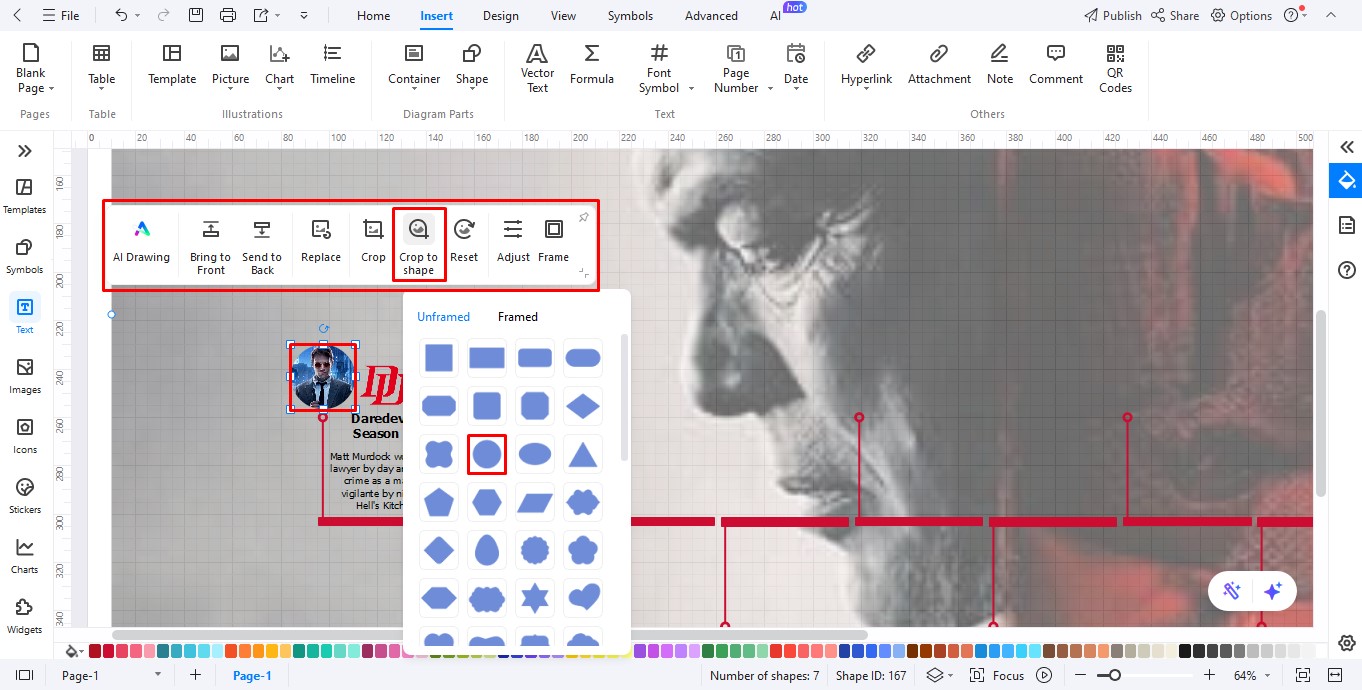
Task: Reset the image crop
Action: click(464, 241)
